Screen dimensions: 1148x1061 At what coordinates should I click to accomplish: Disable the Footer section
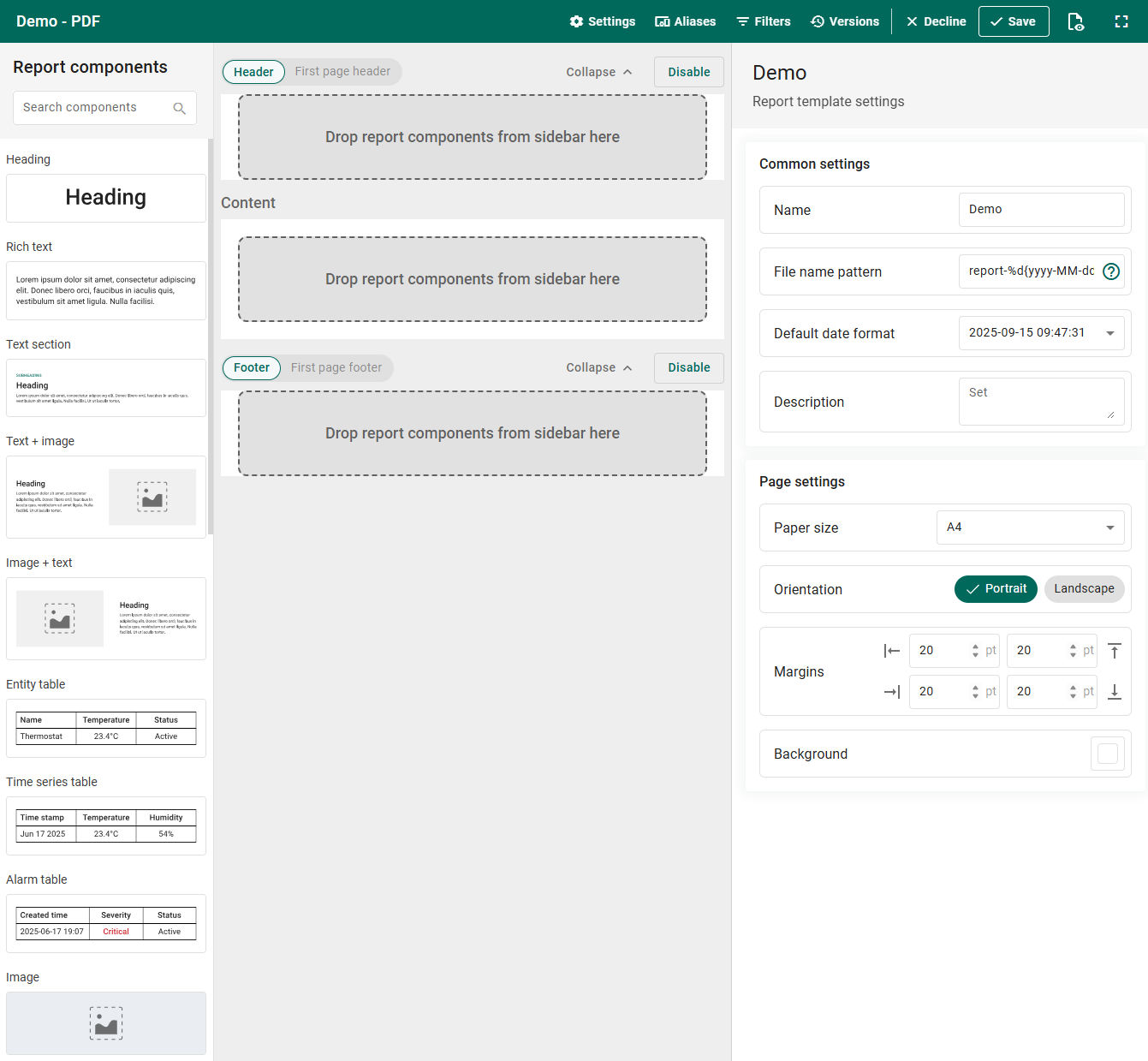click(x=689, y=367)
